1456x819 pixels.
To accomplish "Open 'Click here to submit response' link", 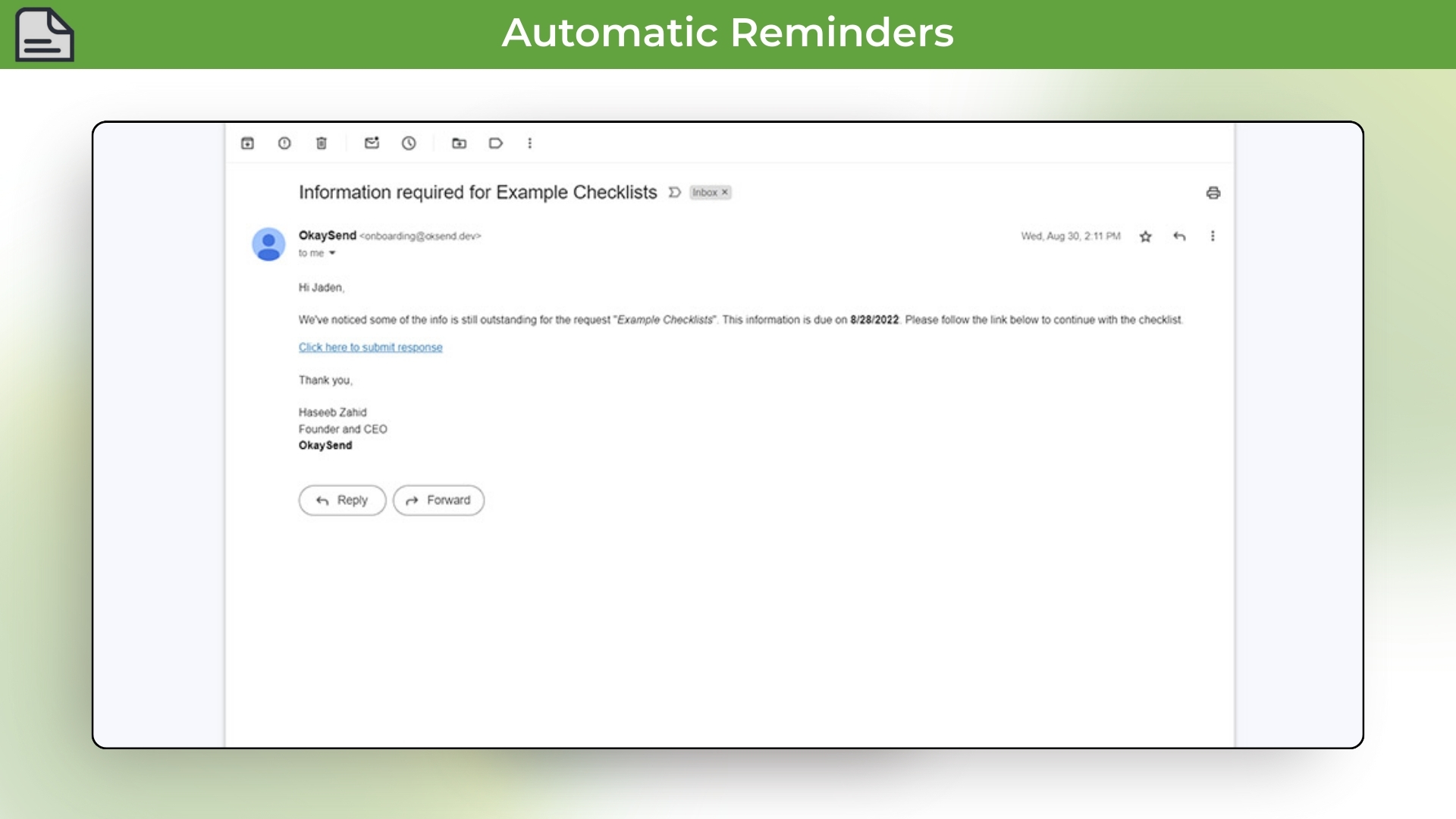I will click(x=370, y=347).
